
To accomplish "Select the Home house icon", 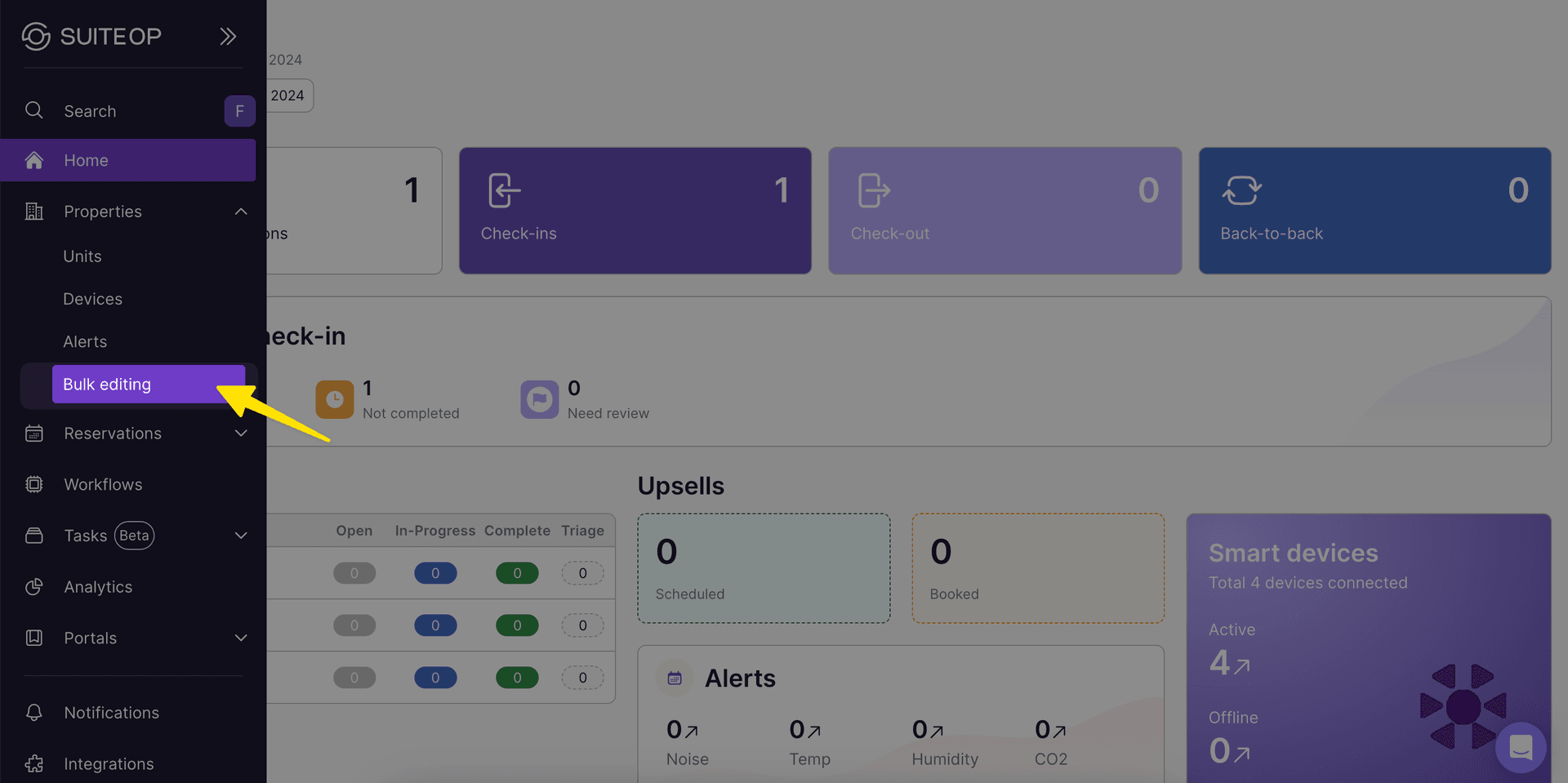I will (33, 160).
